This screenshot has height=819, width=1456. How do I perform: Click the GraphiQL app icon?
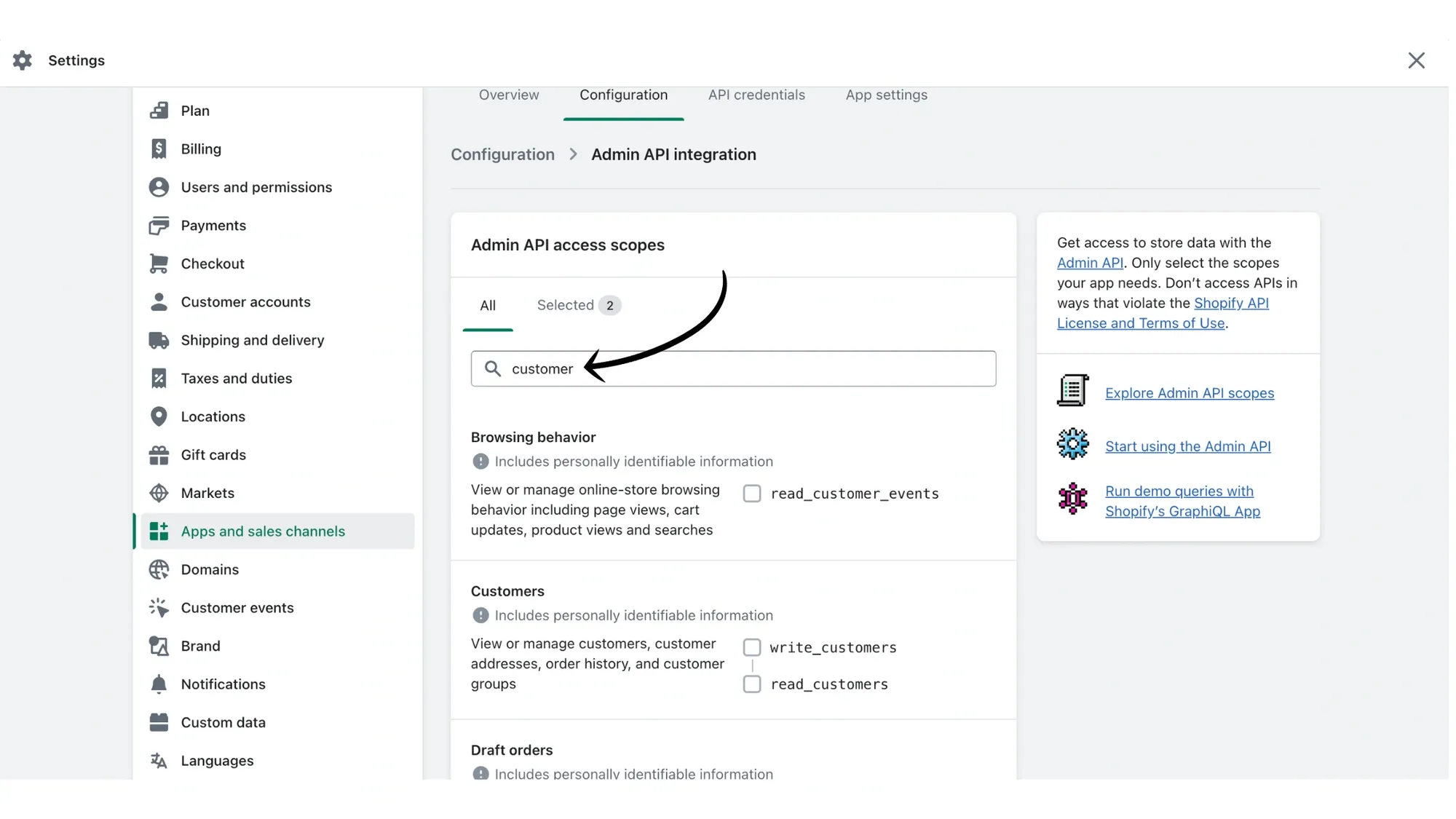coord(1072,499)
